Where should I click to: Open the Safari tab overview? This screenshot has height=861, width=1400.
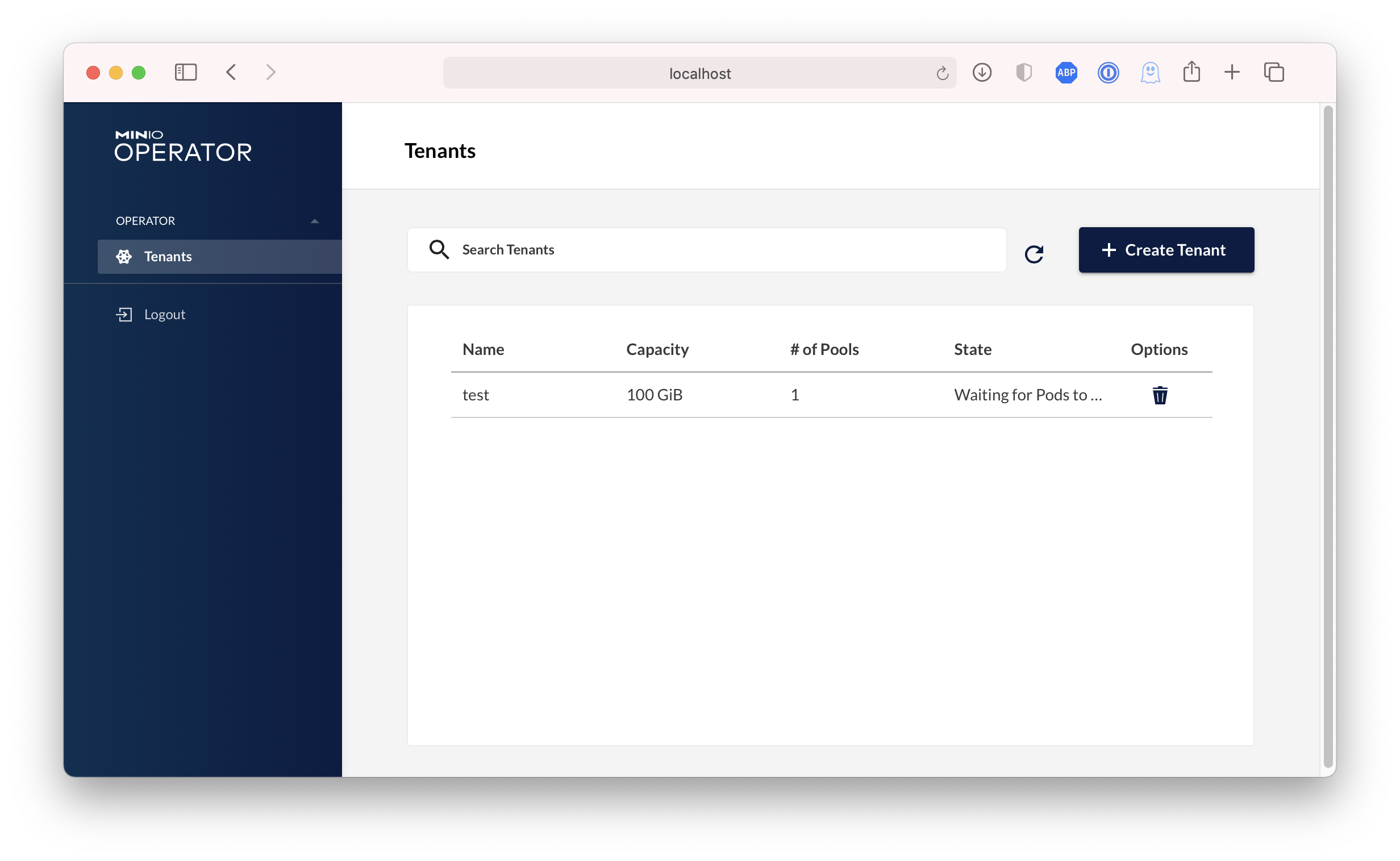1273,72
